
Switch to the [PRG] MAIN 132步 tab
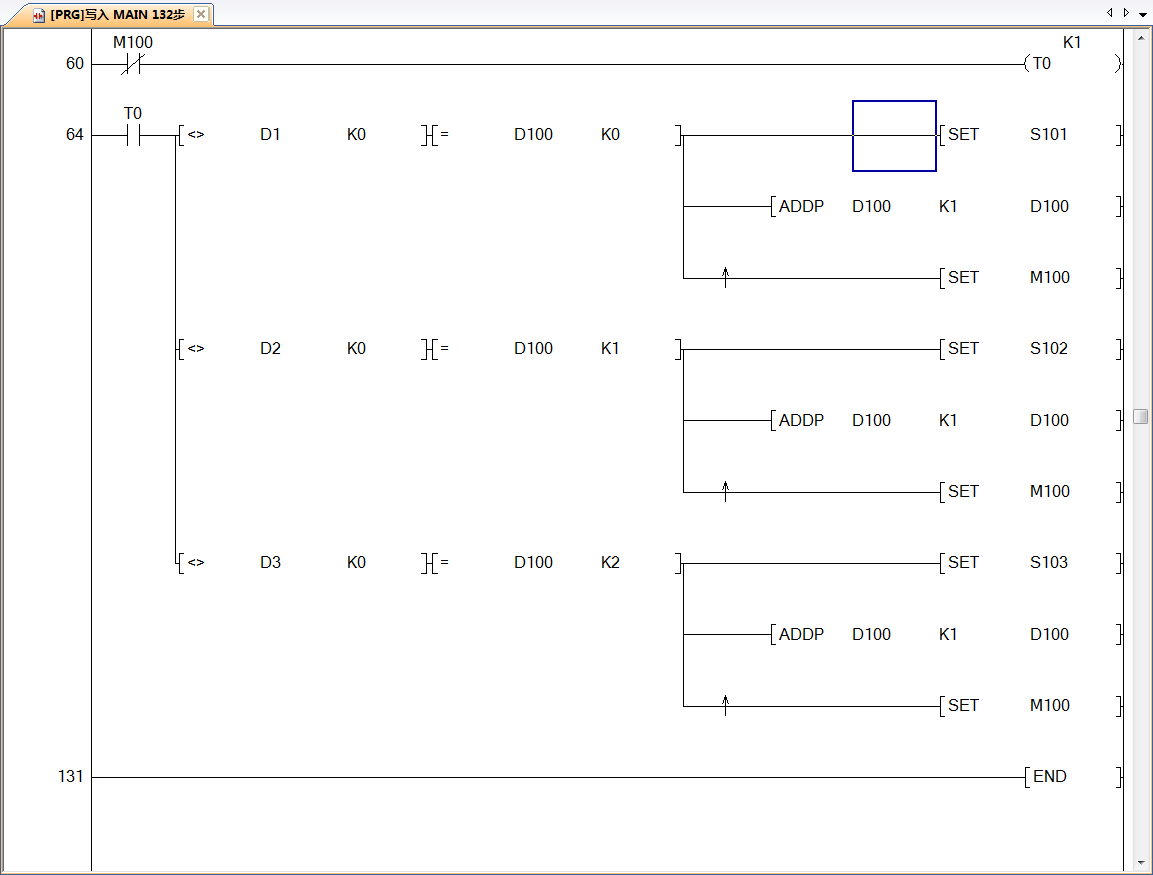click(116, 15)
